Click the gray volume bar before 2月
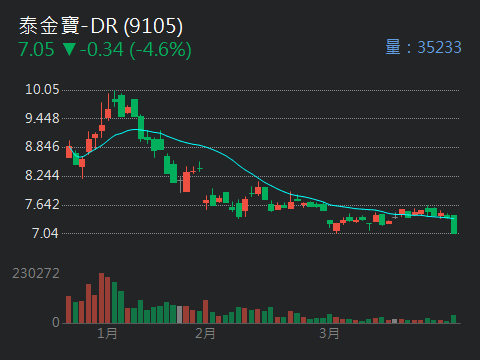 (x=180, y=314)
